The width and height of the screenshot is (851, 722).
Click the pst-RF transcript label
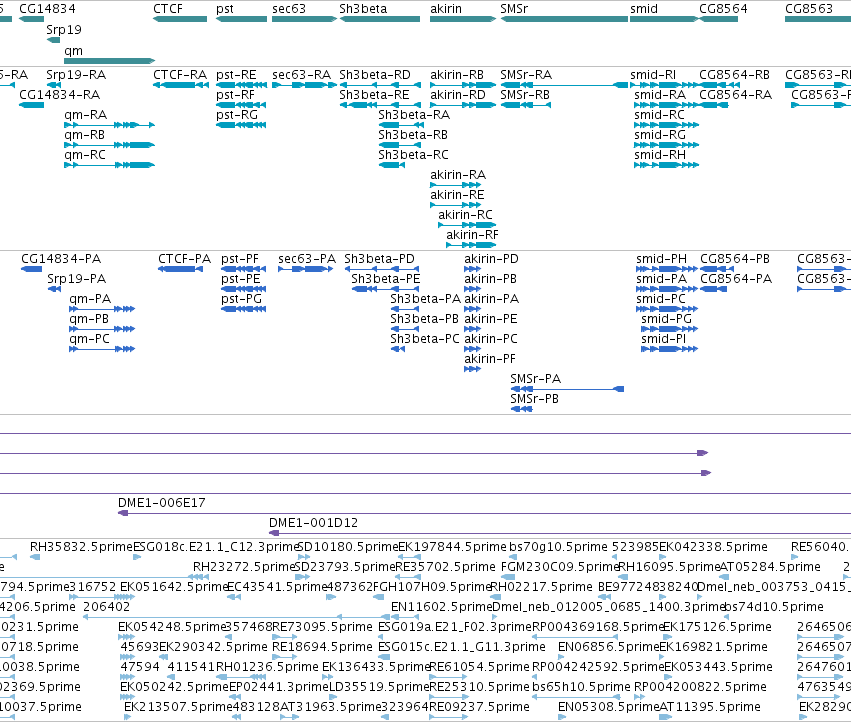click(235, 94)
